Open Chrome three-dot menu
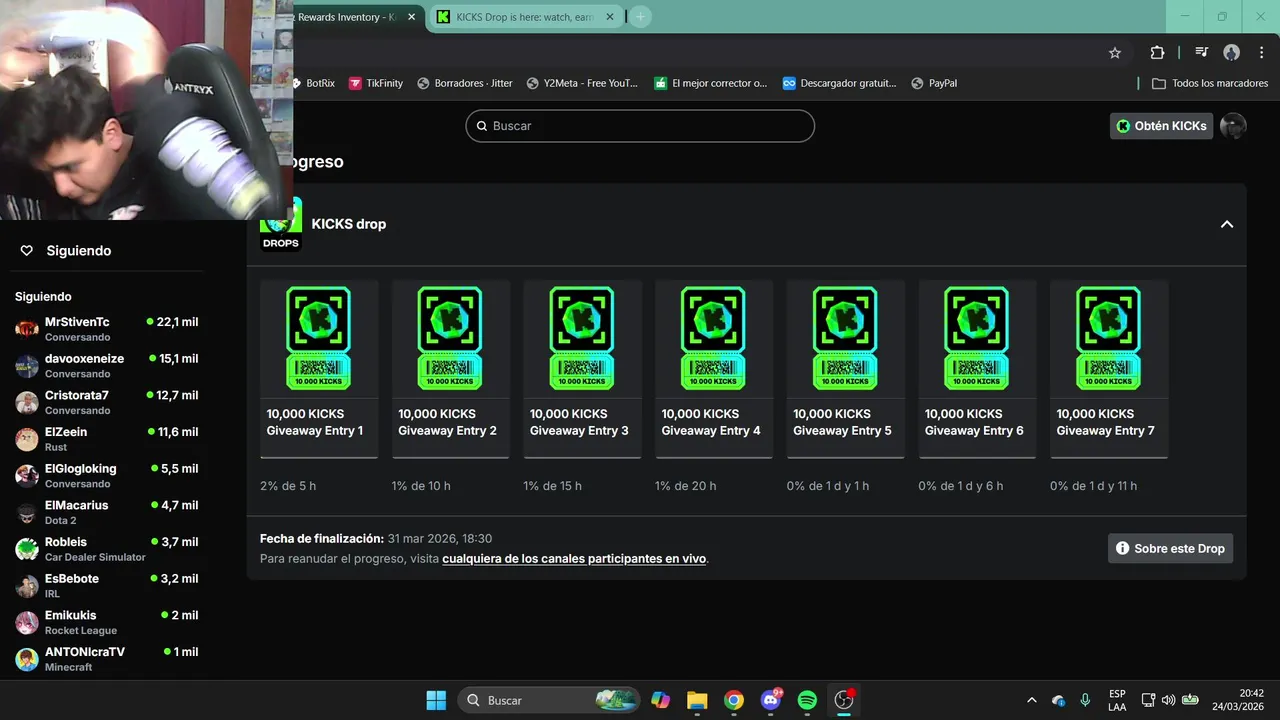The height and width of the screenshot is (720, 1280). 1262,53
